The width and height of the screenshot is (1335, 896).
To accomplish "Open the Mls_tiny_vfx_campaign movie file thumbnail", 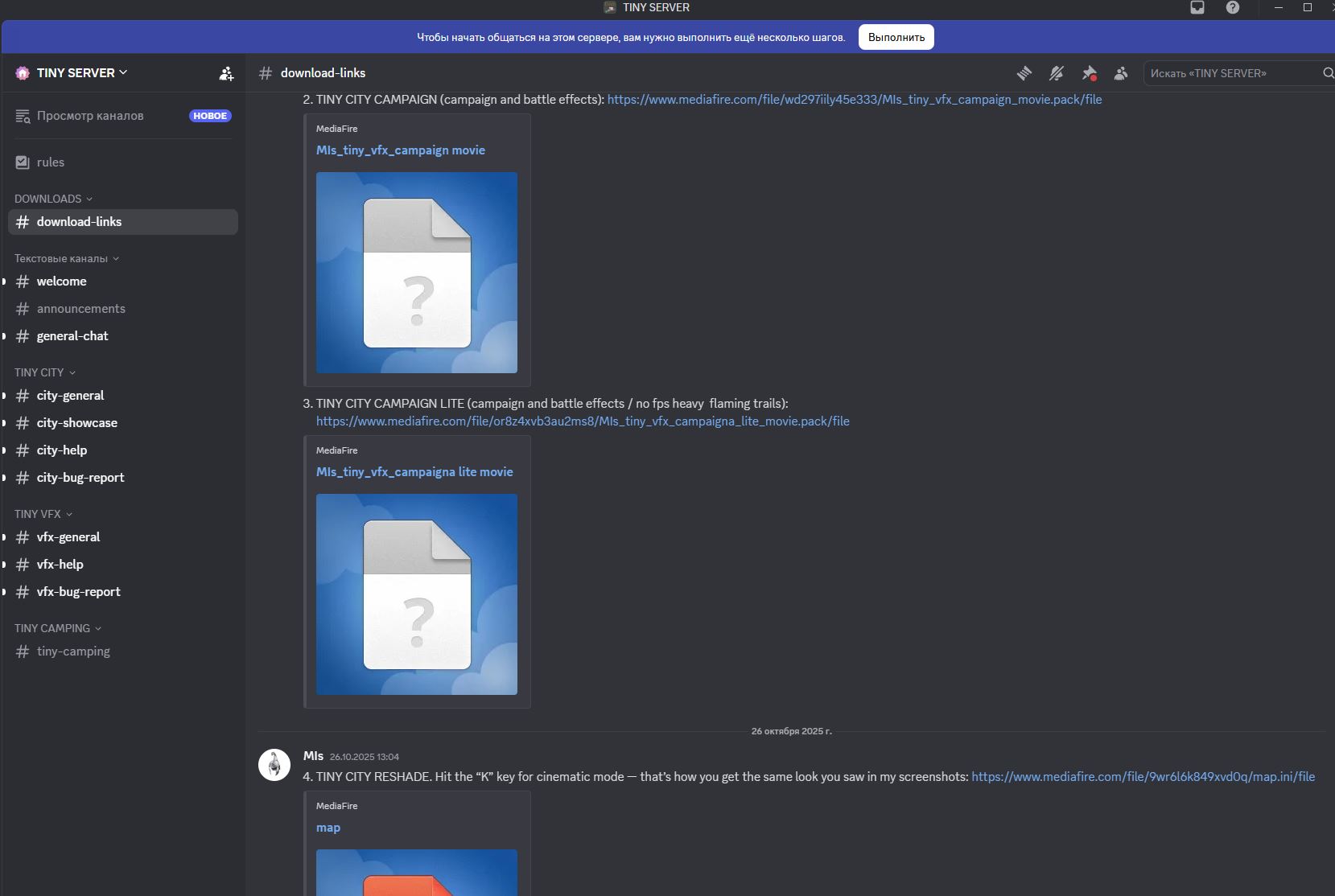I will click(x=417, y=273).
